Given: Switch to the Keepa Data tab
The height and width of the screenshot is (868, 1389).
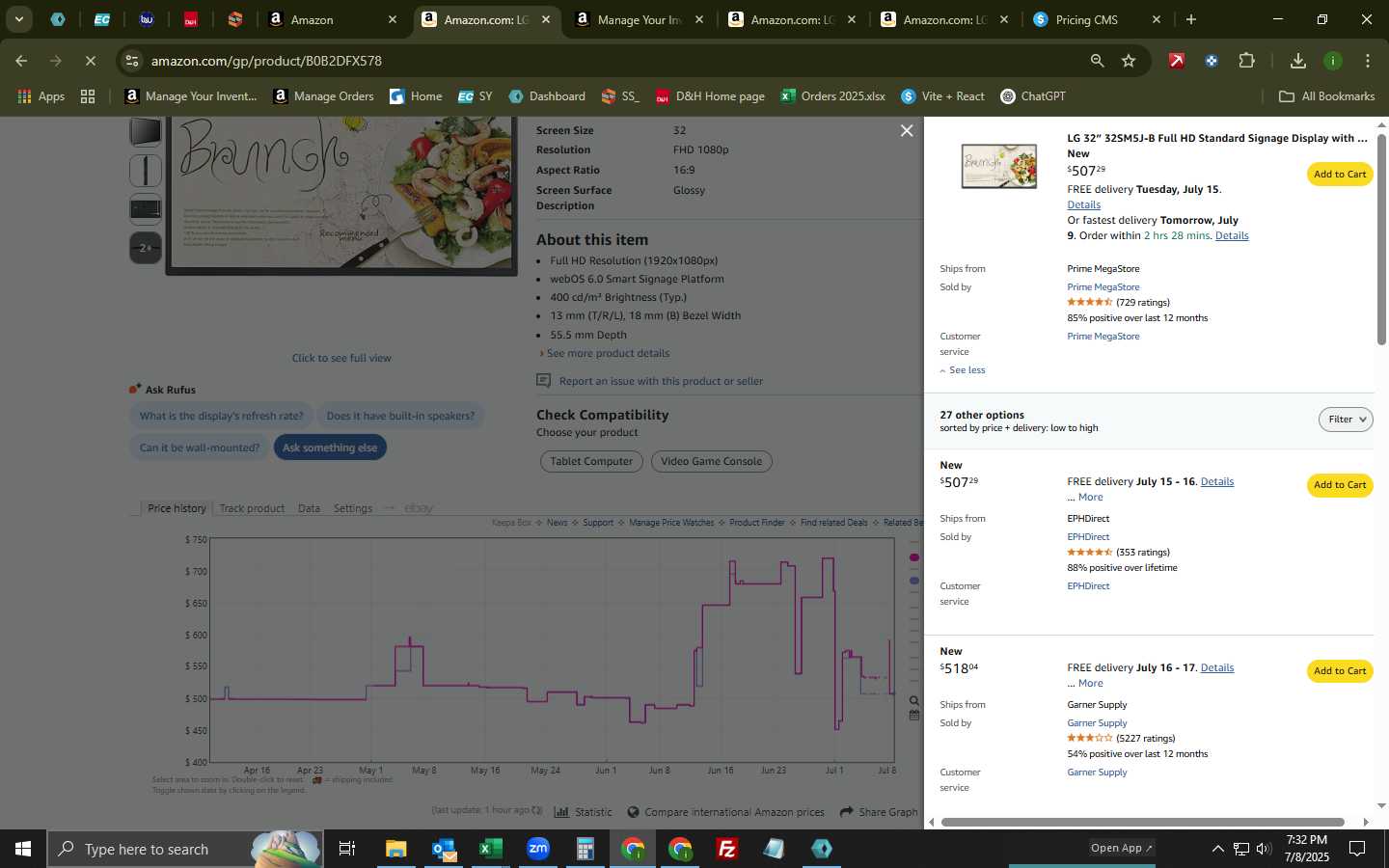Looking at the screenshot, I should 309,508.
